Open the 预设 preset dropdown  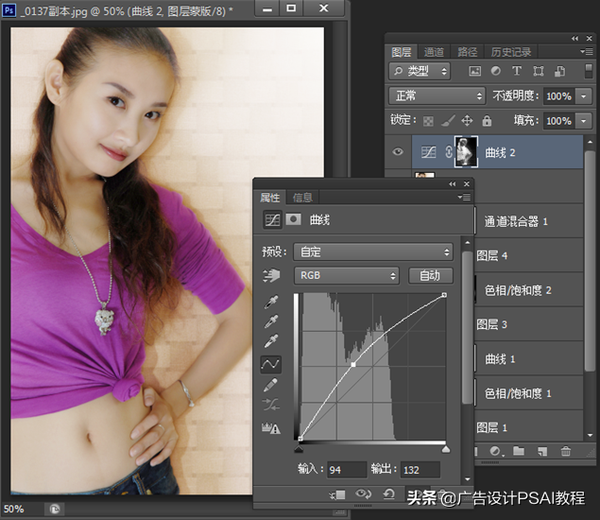373,252
